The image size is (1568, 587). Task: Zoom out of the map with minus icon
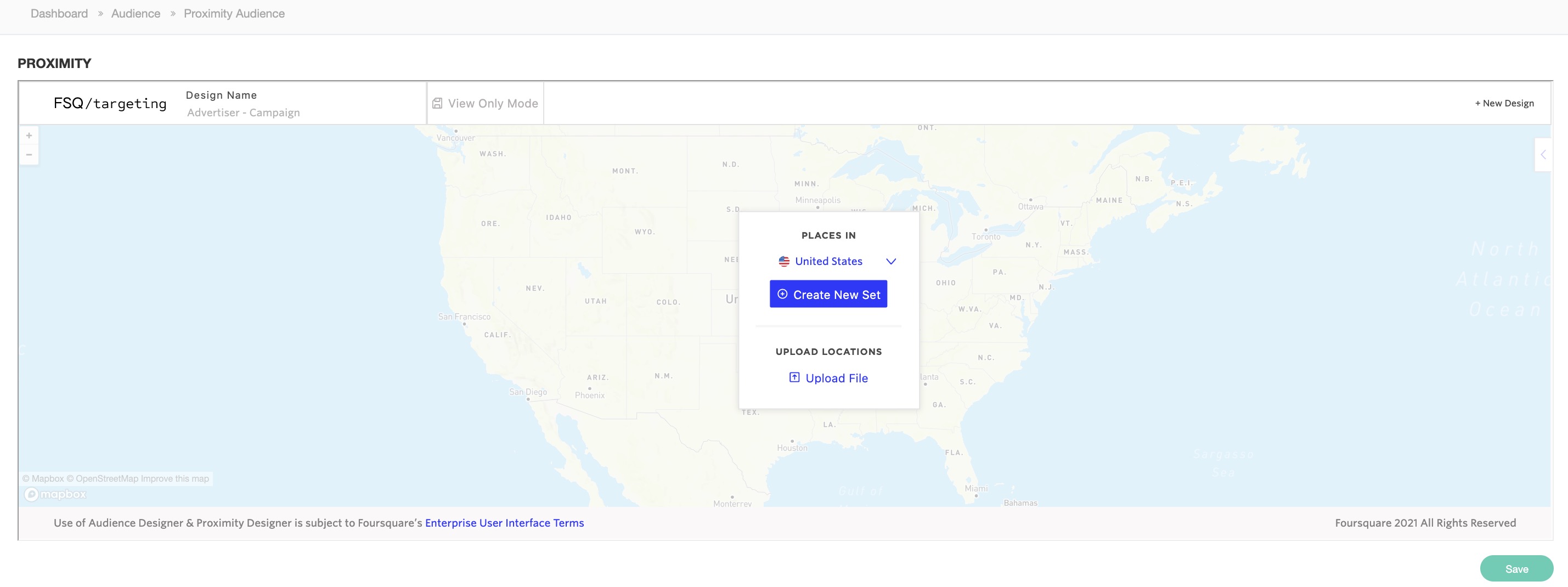point(29,155)
